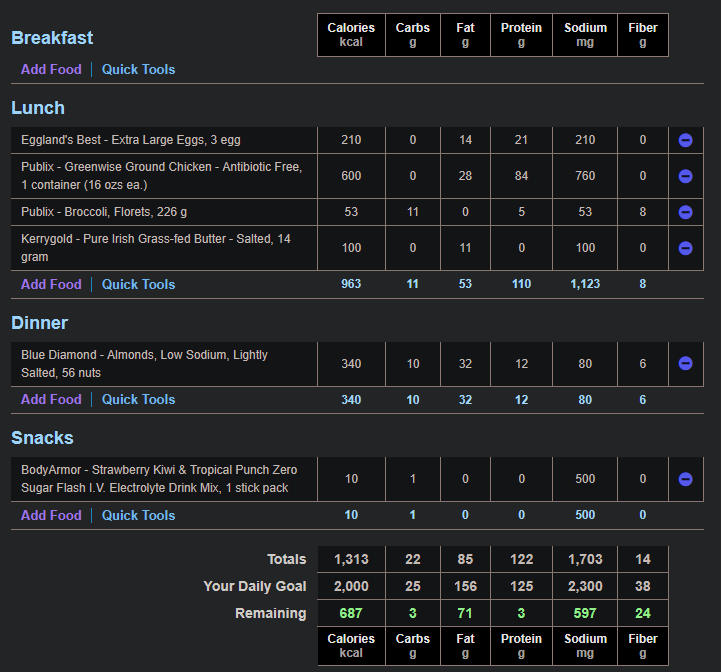The height and width of the screenshot is (672, 721).
Task: Select the Daily Goal calories value 2,000
Action: [x=351, y=586]
